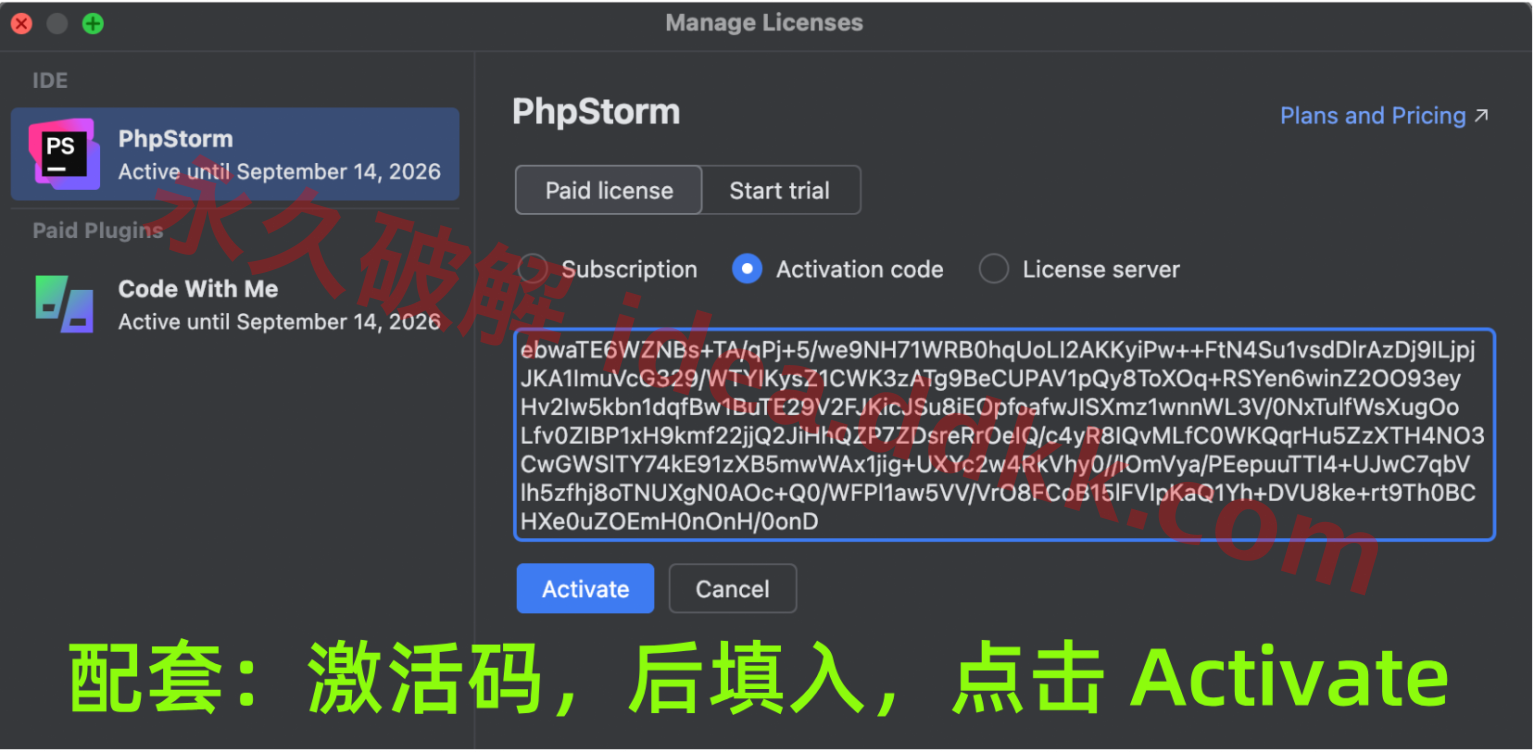1534x752 pixels.
Task: Select the PhpStorm logo icon in sidebar
Action: [64, 154]
